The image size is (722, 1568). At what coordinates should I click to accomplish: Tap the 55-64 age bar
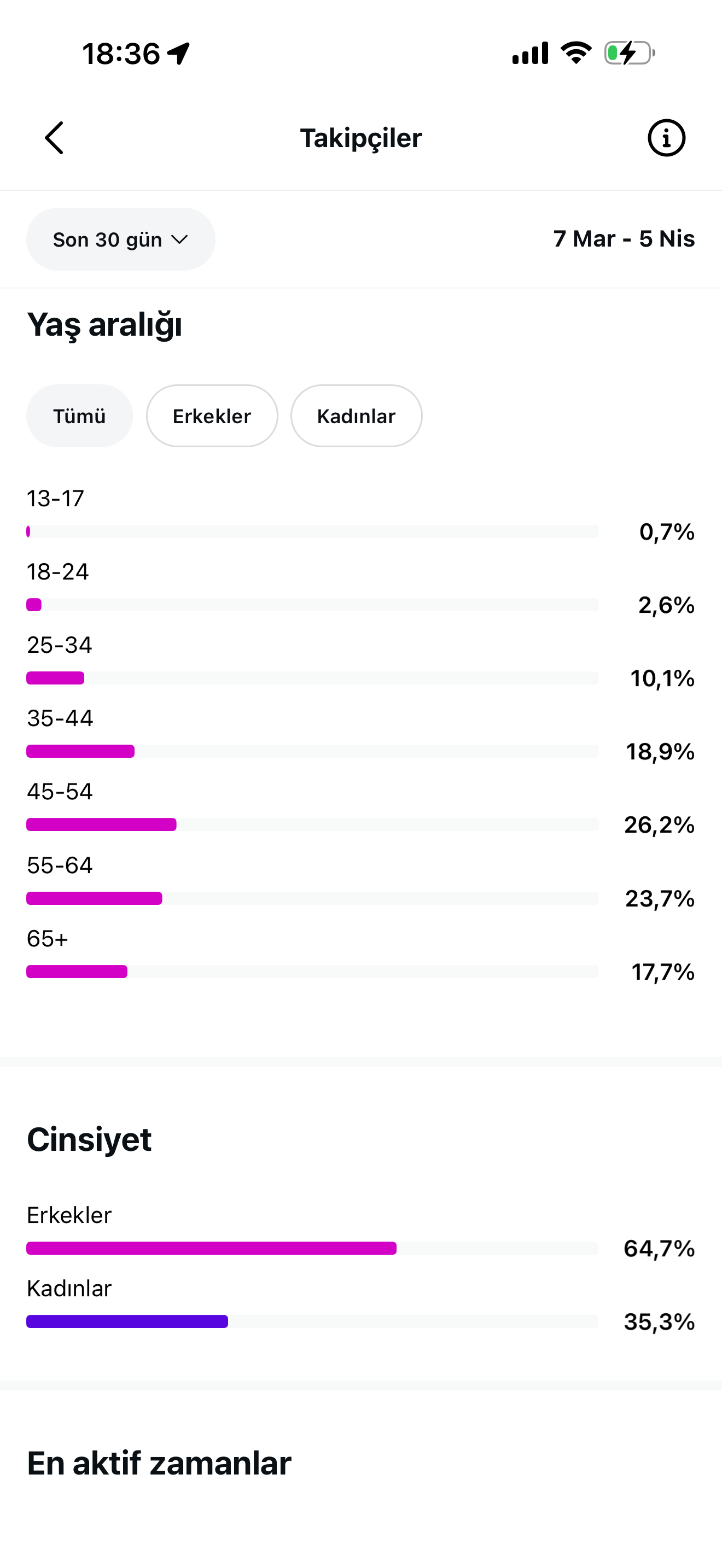pyautogui.click(x=312, y=898)
